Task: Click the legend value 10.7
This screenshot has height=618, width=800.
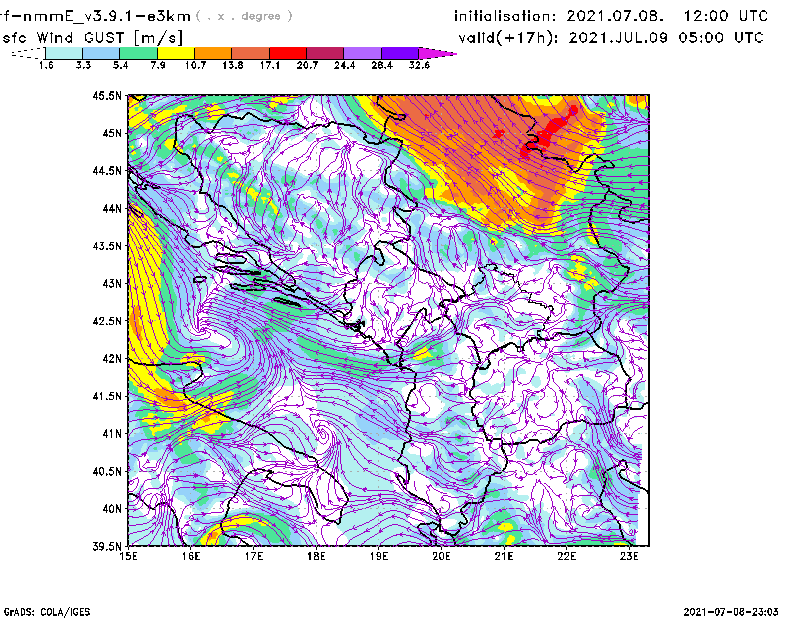Action: pos(195,65)
